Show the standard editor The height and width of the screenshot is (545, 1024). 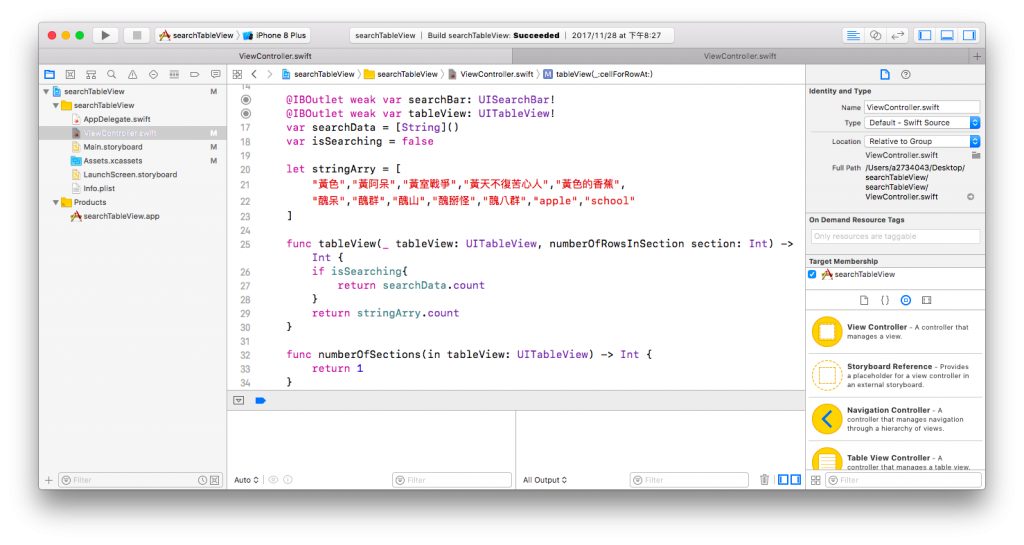click(x=853, y=35)
